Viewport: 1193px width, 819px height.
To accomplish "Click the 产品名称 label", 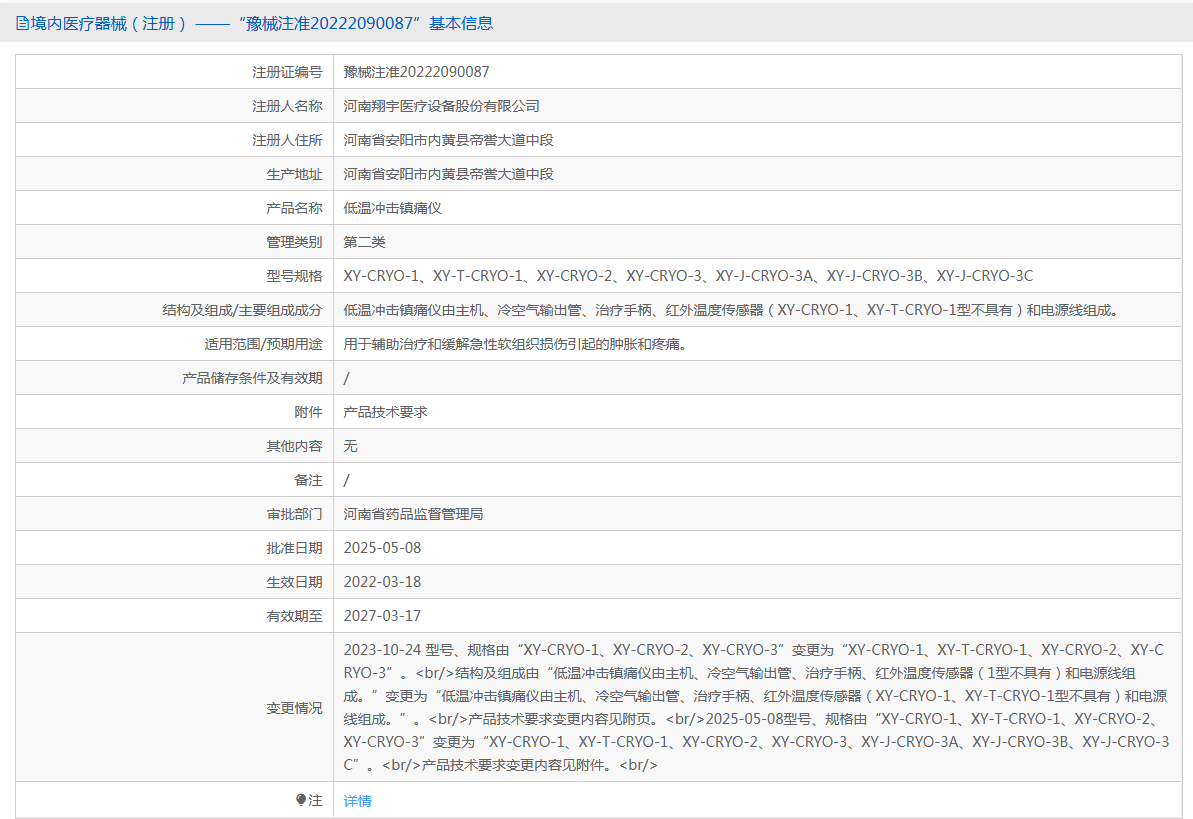I will (294, 208).
